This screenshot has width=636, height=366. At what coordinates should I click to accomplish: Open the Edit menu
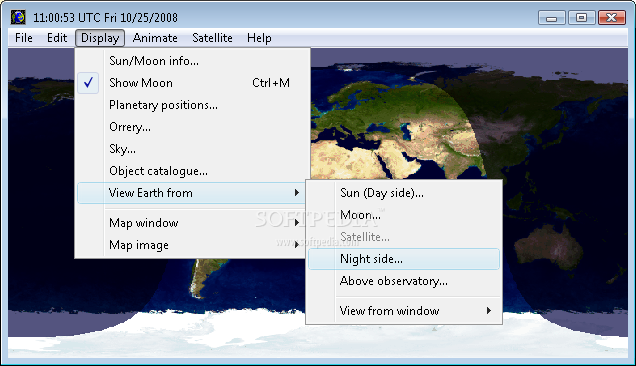coord(57,38)
